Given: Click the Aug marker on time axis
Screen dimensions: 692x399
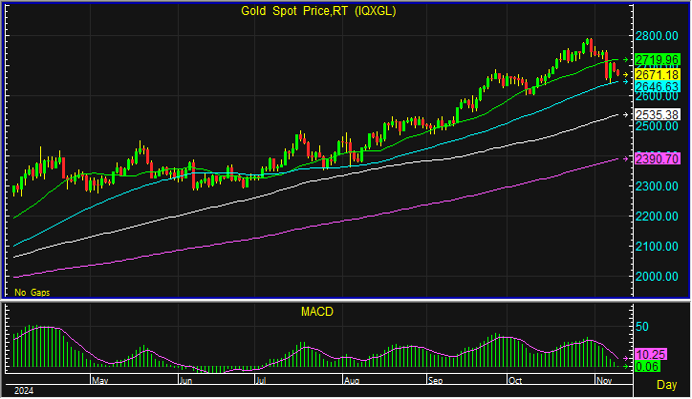Looking at the screenshot, I should click(352, 380).
